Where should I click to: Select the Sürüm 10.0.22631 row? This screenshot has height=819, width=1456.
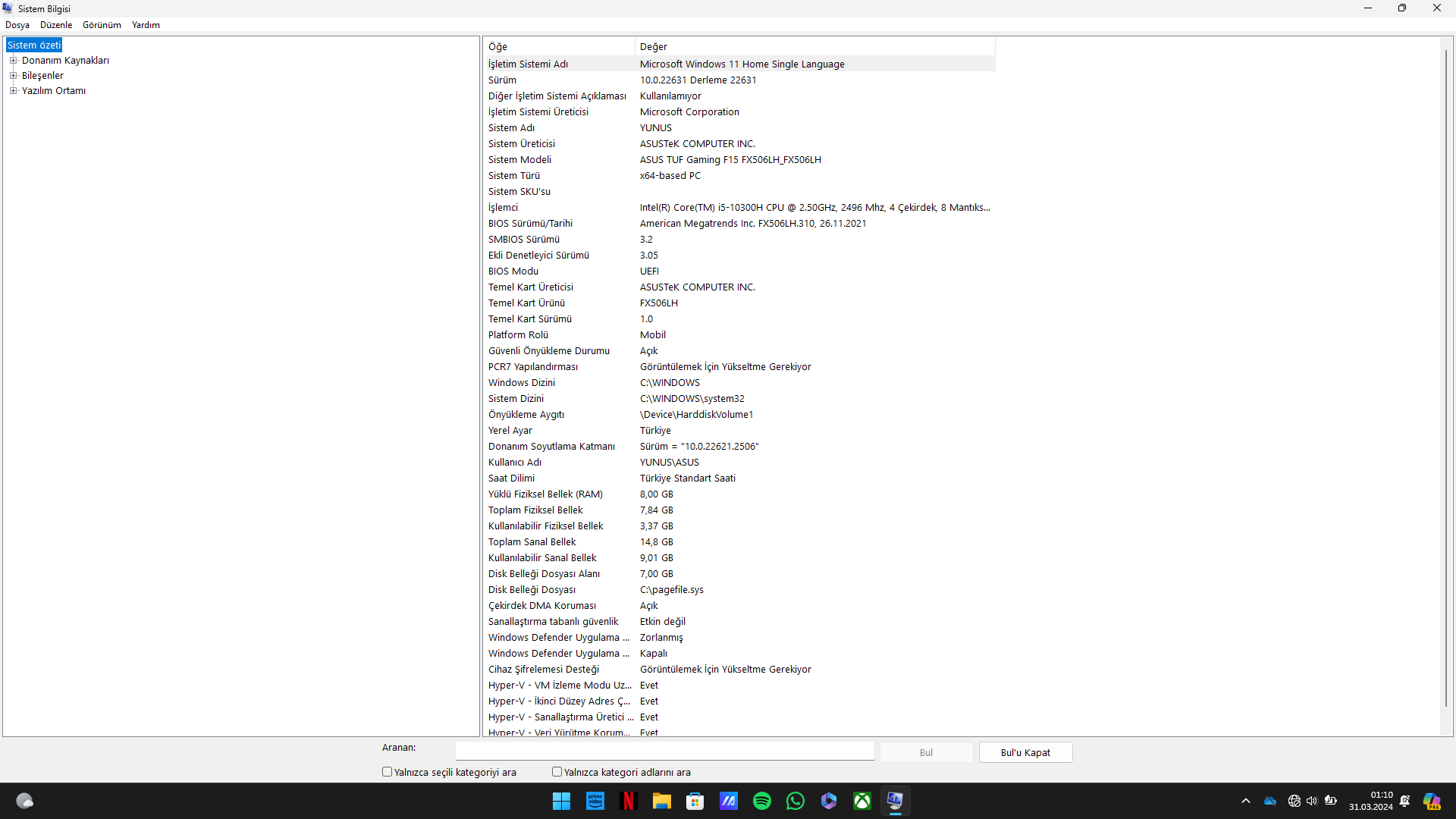pyautogui.click(x=740, y=80)
